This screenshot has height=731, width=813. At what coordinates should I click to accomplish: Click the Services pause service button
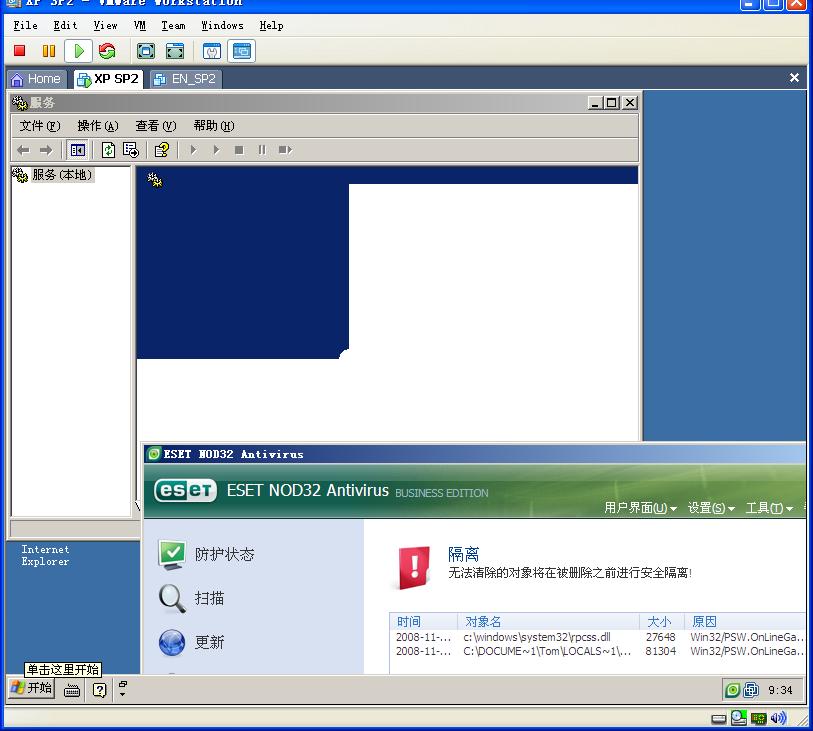pos(262,150)
